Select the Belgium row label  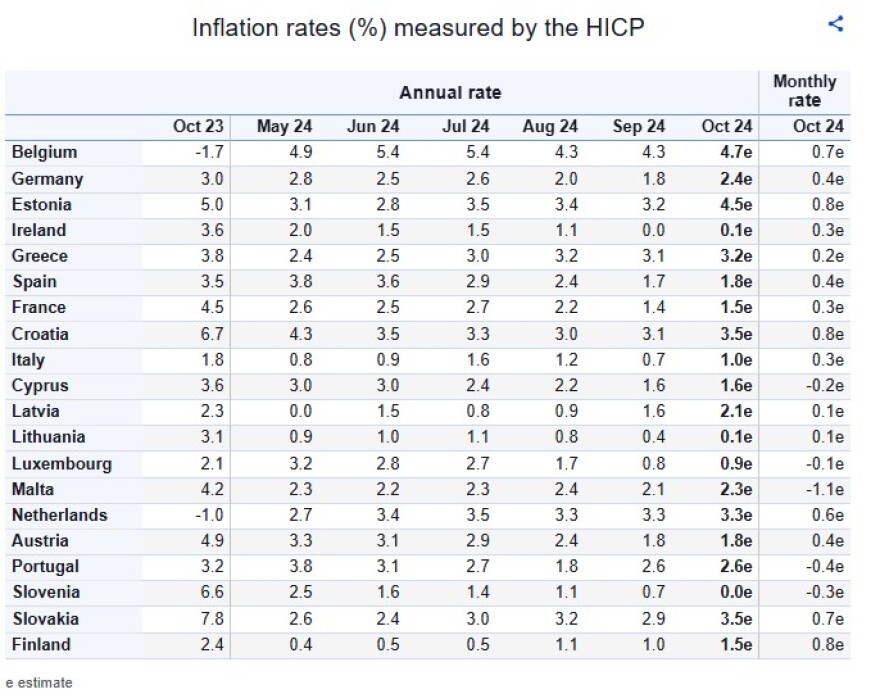pyautogui.click(x=44, y=153)
